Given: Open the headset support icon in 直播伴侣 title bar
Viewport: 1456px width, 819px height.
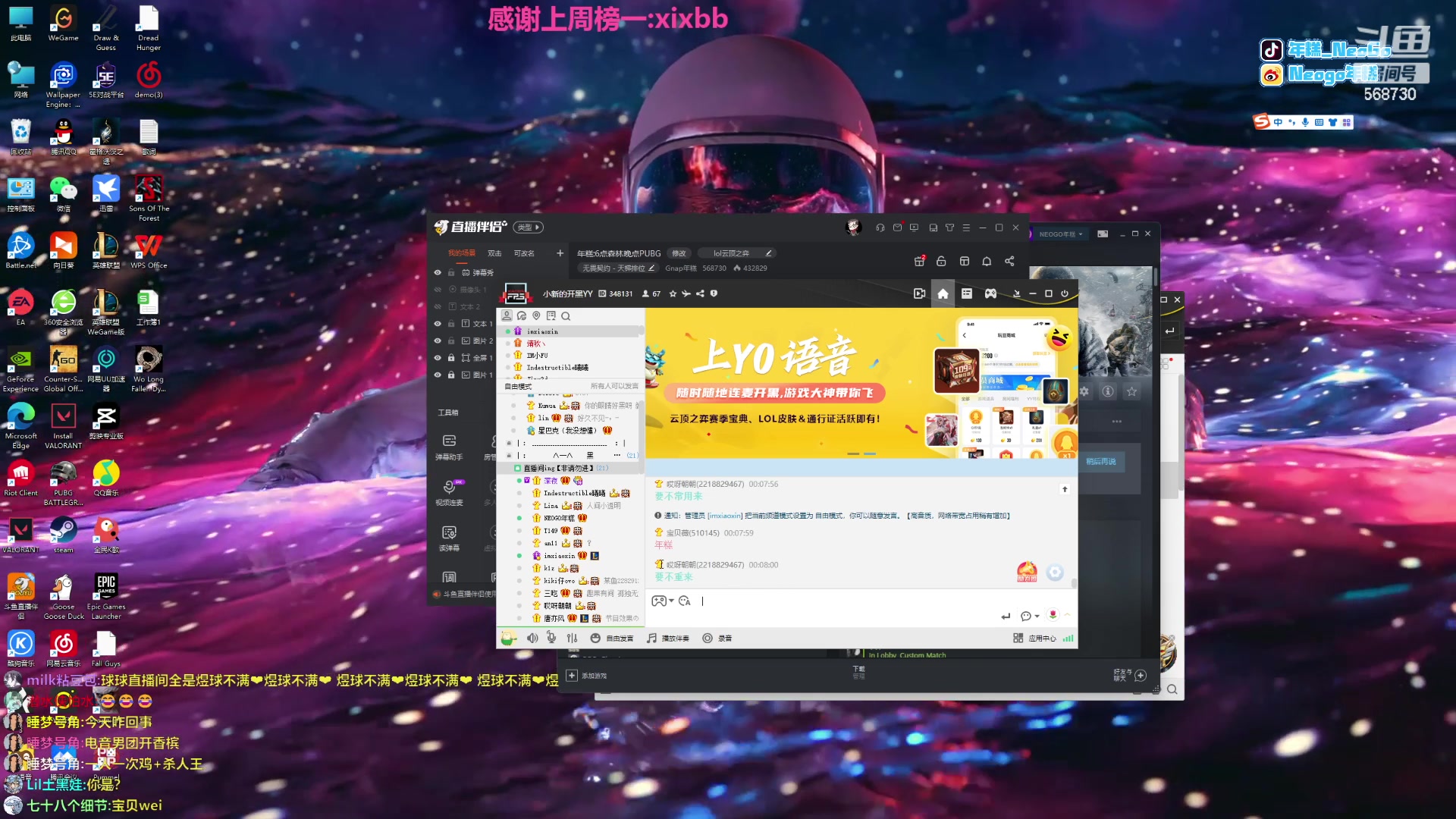Looking at the screenshot, I should [880, 227].
